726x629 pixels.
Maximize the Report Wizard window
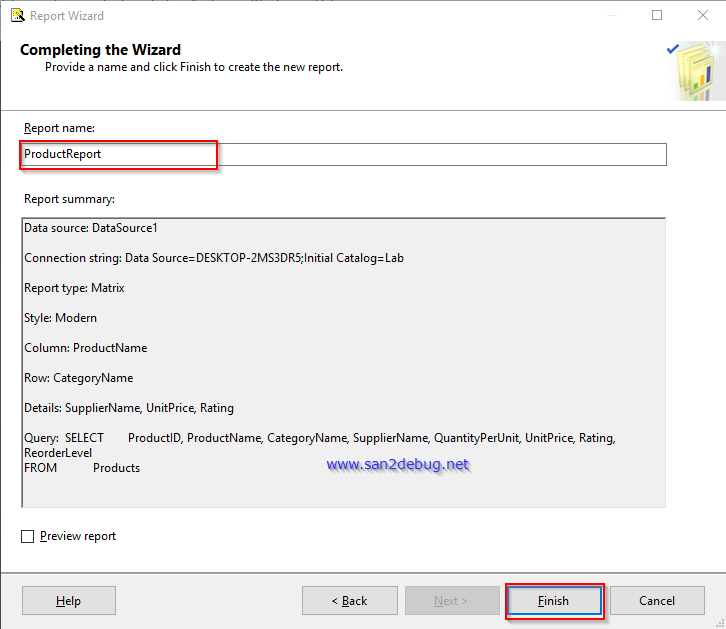(657, 16)
